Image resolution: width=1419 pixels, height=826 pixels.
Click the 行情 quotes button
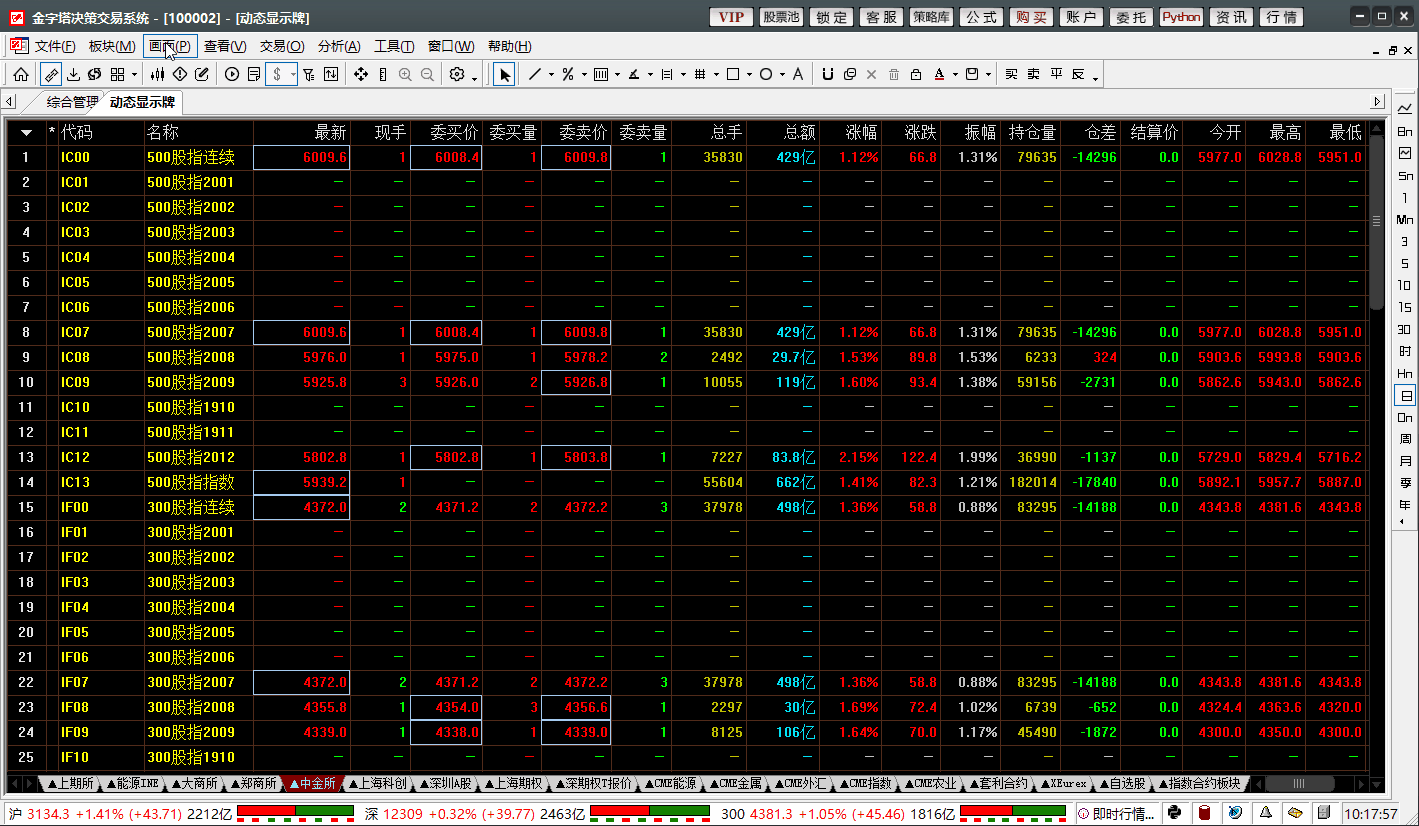tap(1281, 17)
